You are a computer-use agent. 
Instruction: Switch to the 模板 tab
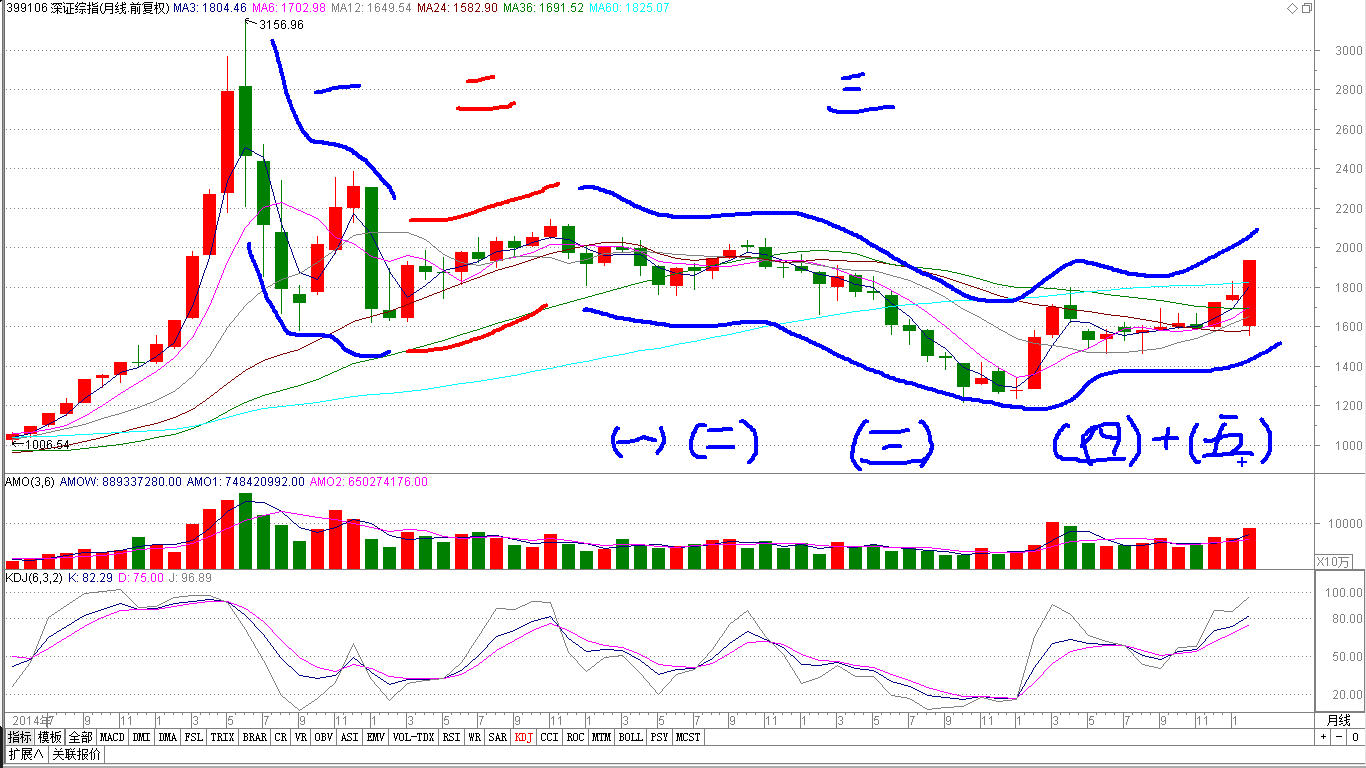click(50, 737)
